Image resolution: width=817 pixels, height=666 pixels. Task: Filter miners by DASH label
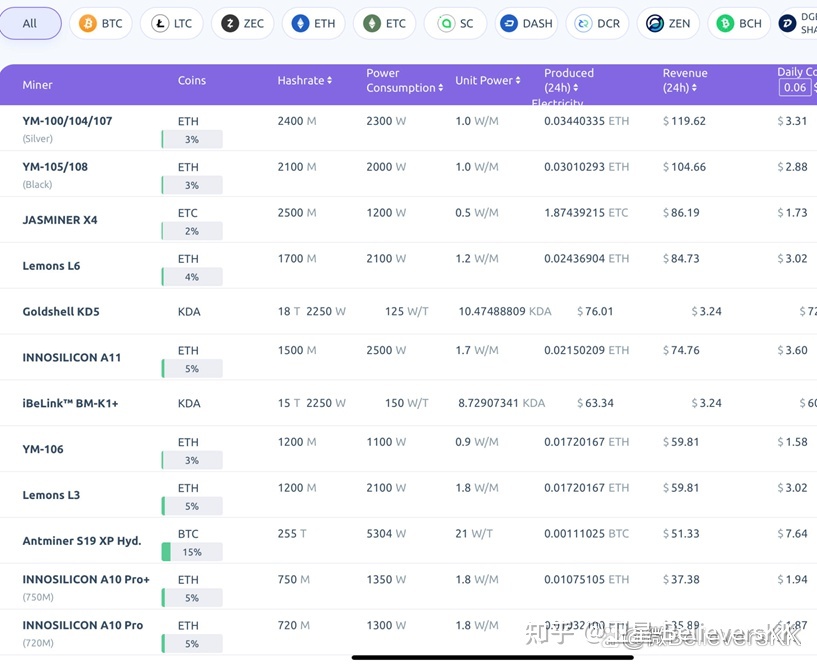point(537,23)
